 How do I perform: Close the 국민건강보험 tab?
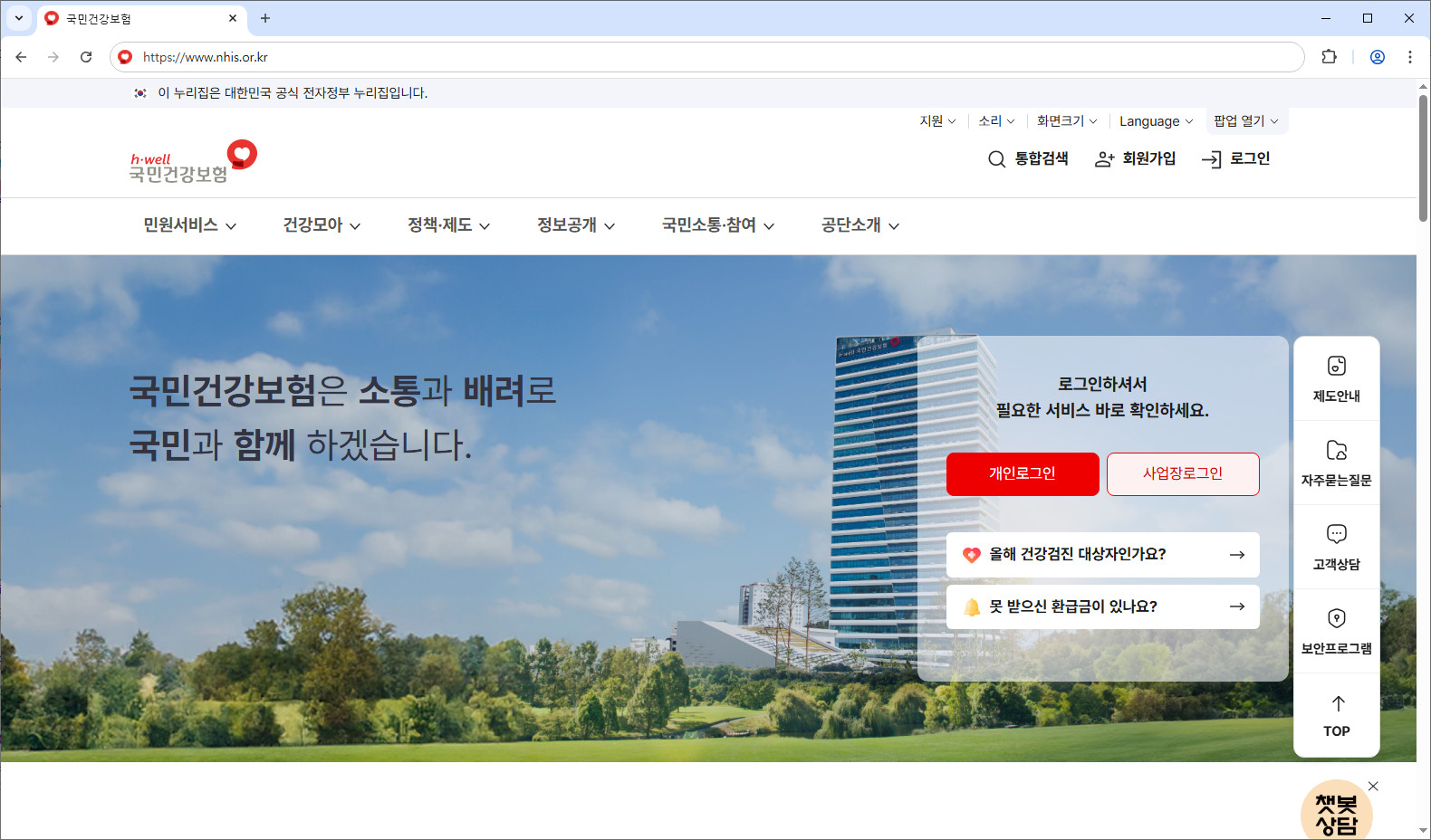(x=233, y=18)
